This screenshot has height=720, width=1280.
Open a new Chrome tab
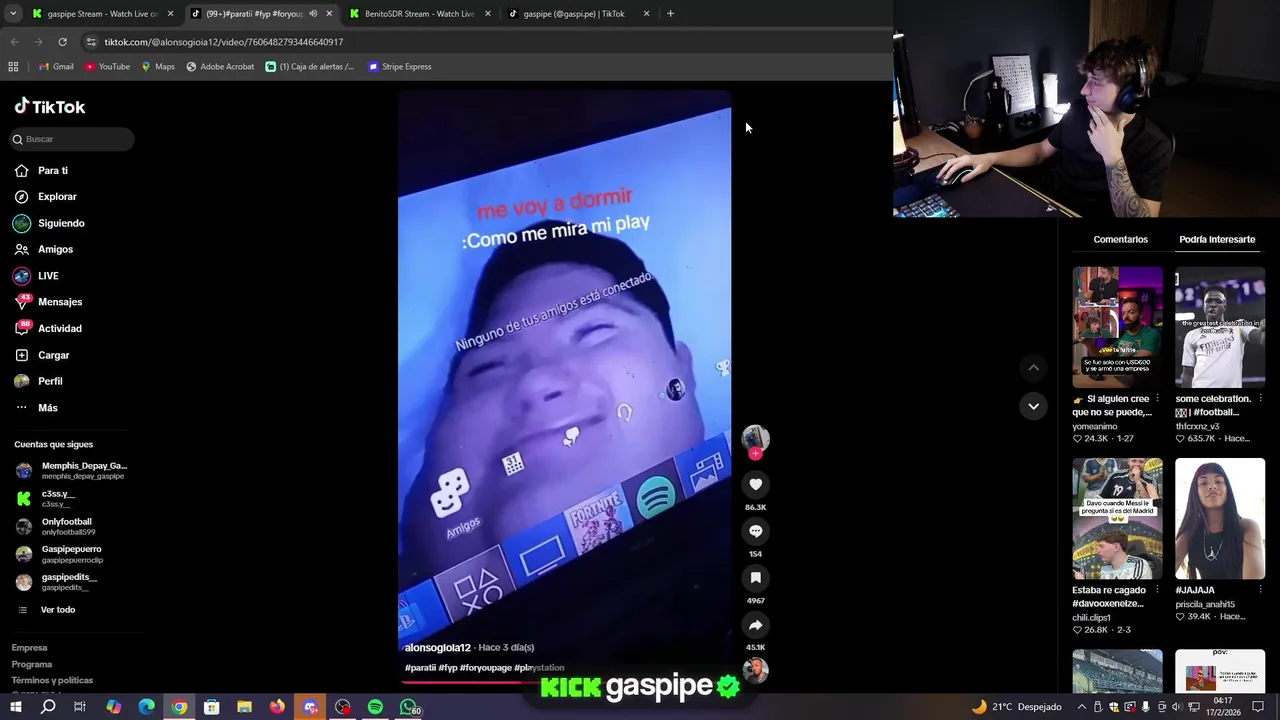tap(670, 14)
